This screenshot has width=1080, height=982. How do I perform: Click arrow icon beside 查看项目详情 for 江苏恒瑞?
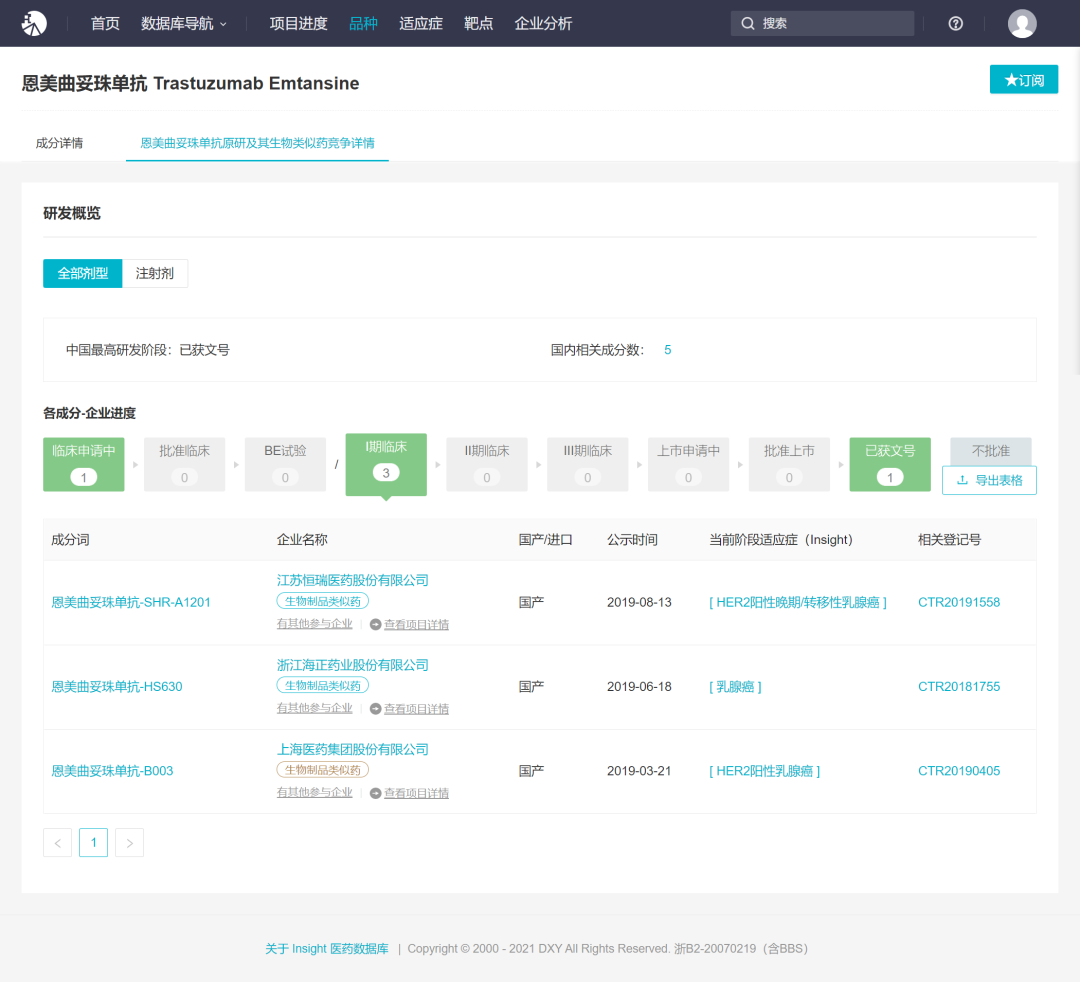click(375, 625)
